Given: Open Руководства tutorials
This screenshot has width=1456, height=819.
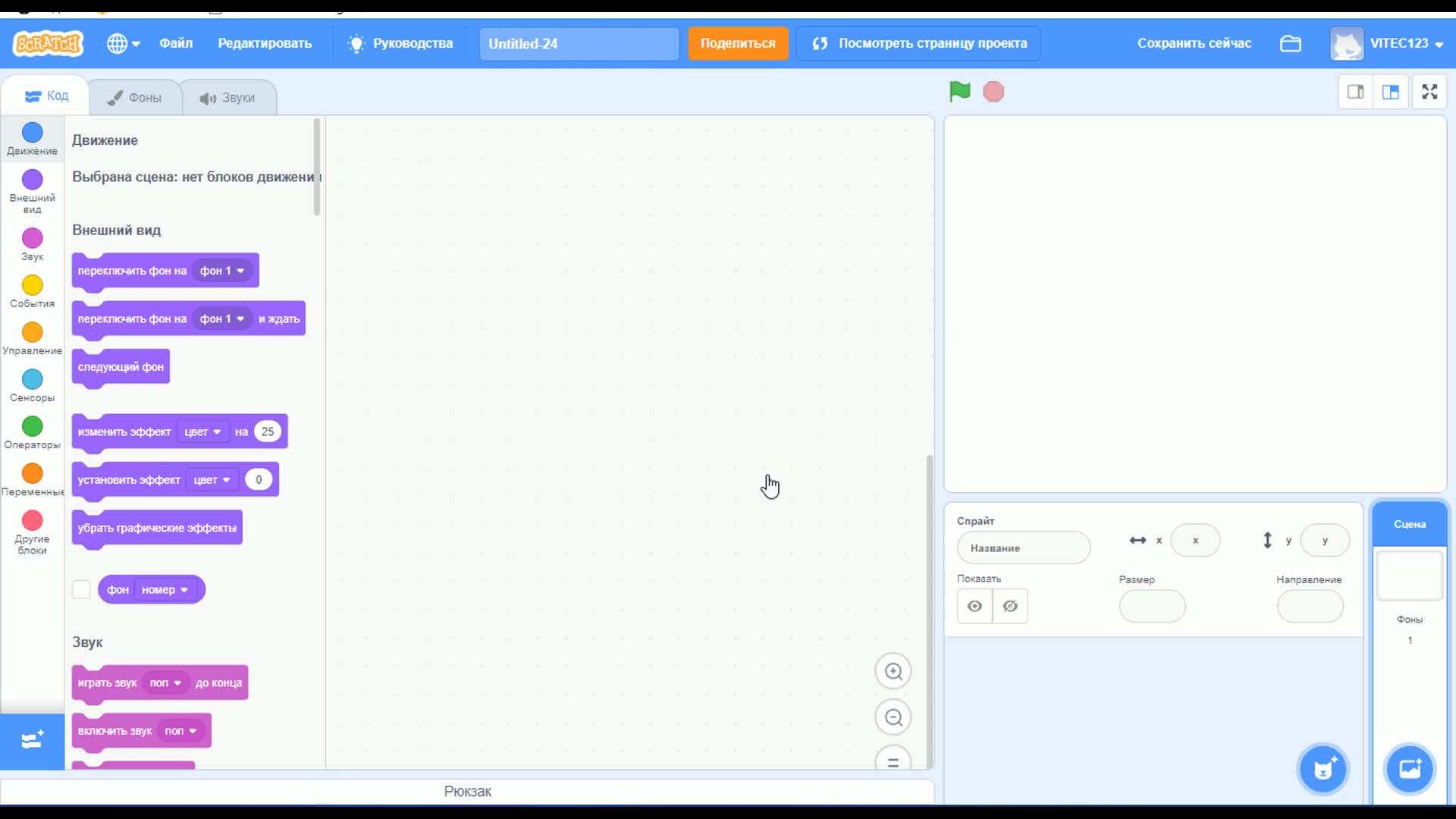Looking at the screenshot, I should coord(400,43).
